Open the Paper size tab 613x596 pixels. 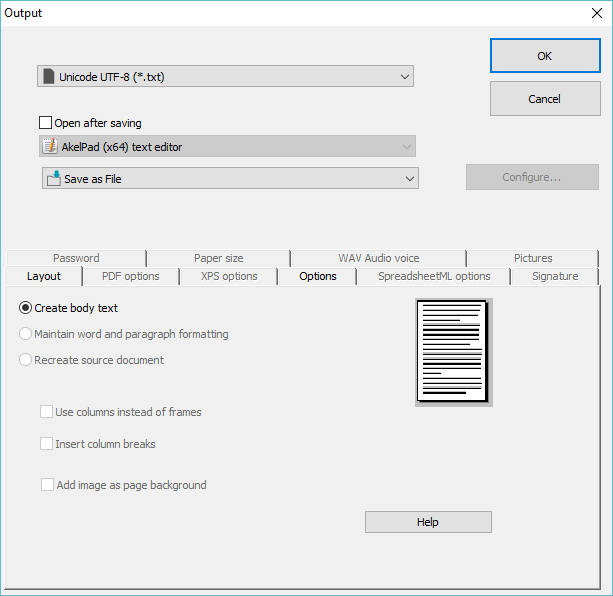pyautogui.click(x=219, y=258)
